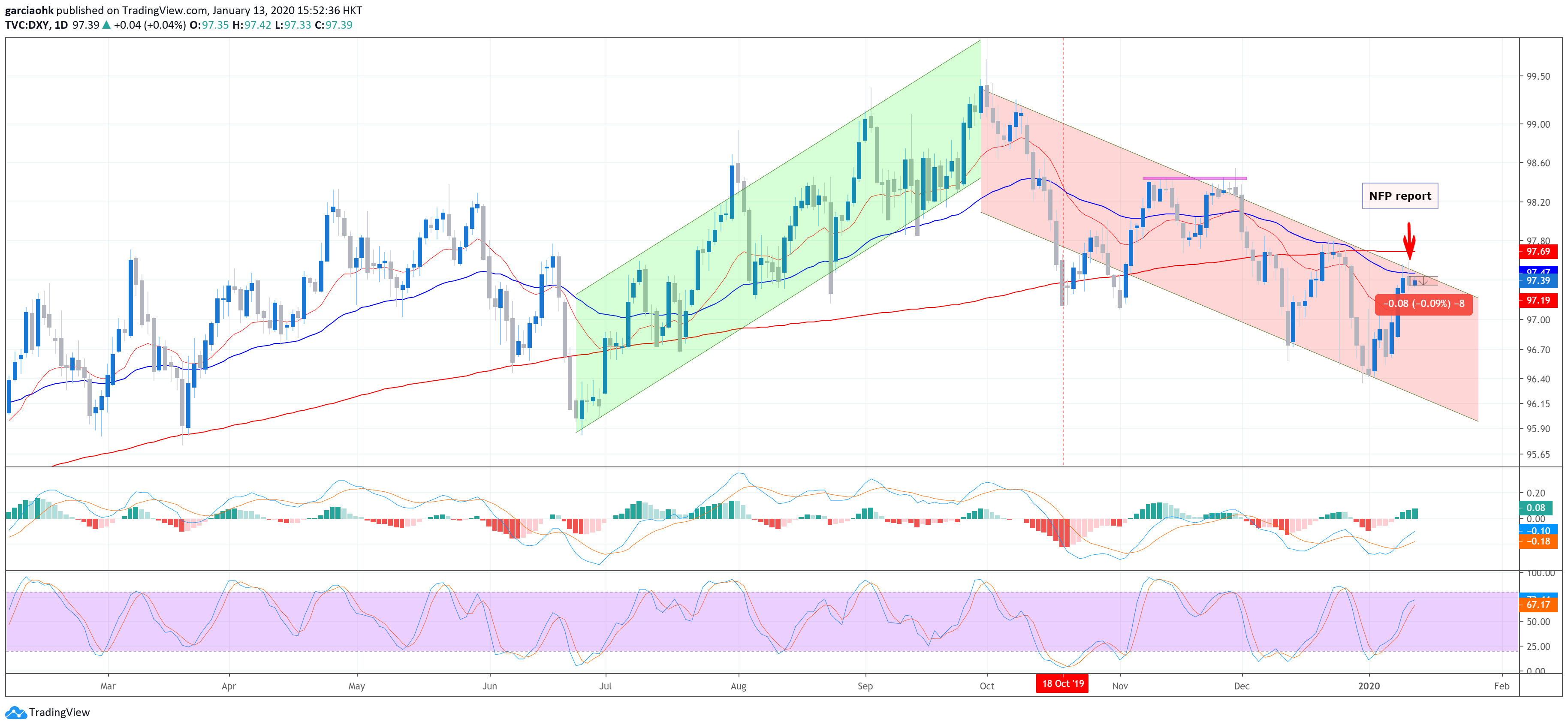1568x728 pixels.
Task: Click the red 18 Oct '19 date label
Action: (x=1063, y=683)
